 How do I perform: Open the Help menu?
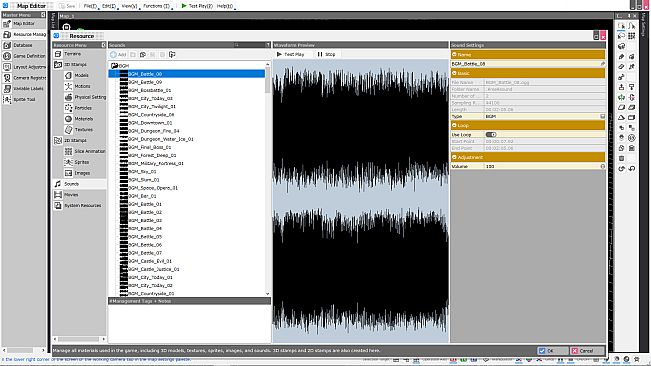225,6
